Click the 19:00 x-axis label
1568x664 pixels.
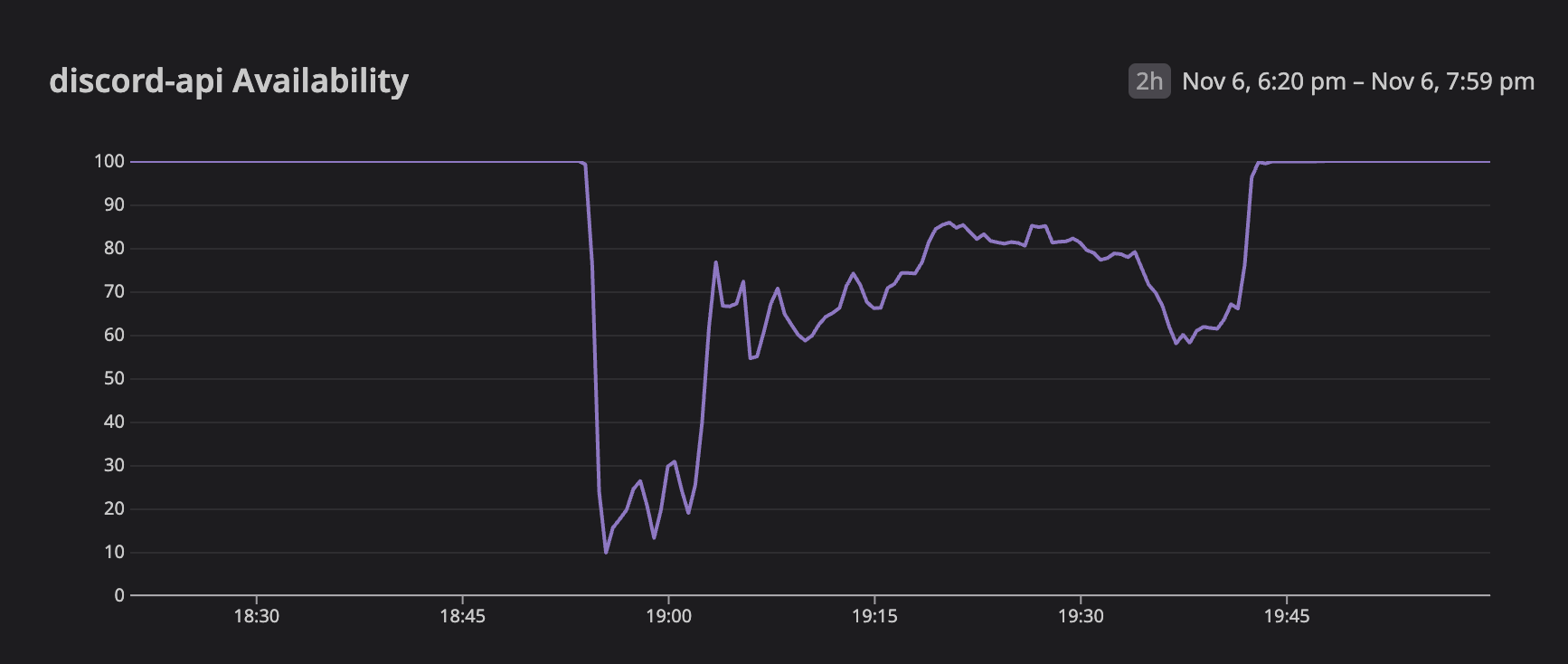tap(668, 616)
